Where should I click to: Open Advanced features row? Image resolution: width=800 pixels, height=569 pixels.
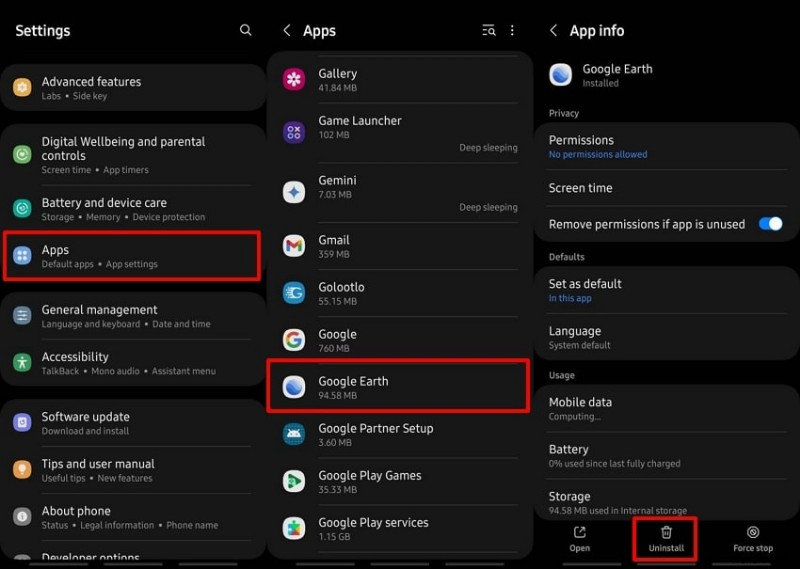tap(133, 88)
